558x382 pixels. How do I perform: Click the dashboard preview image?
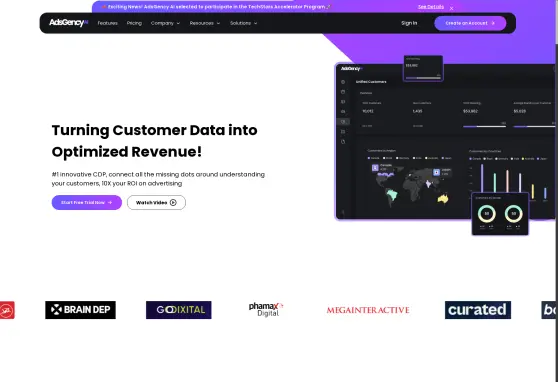(445, 141)
